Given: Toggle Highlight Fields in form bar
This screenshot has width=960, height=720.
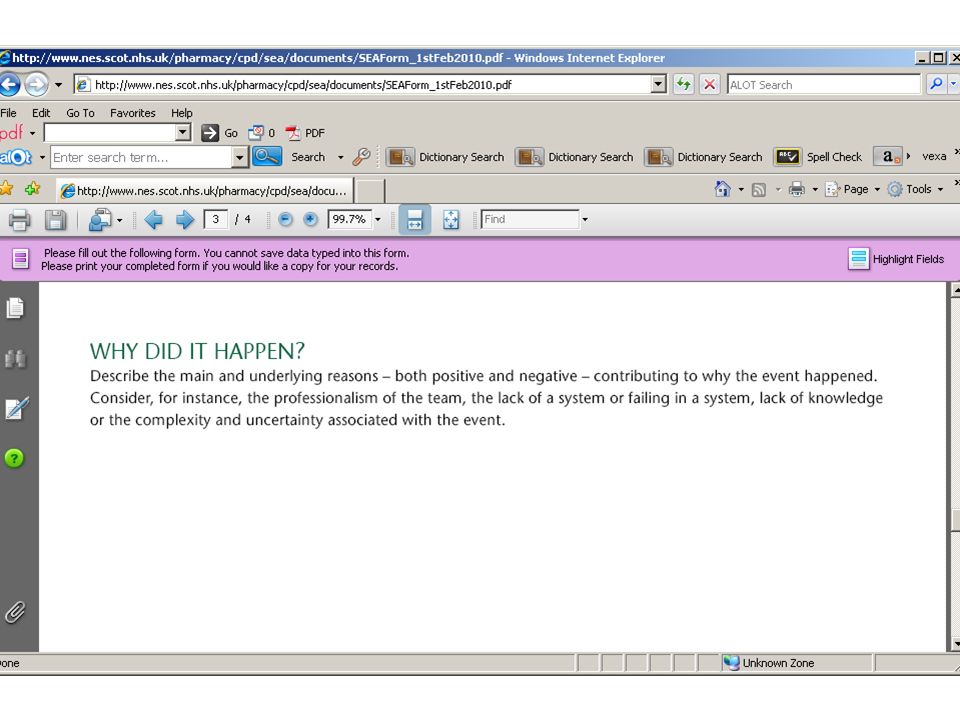Looking at the screenshot, I should point(896,259).
